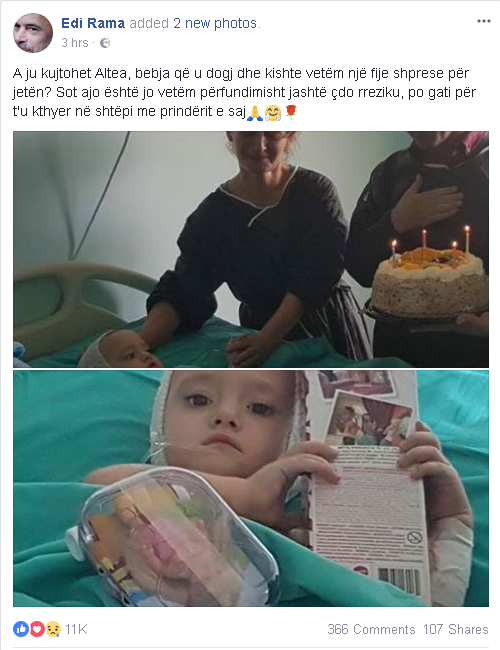Click the birthday cake with lit candles
500x650 pixels.
430,275
